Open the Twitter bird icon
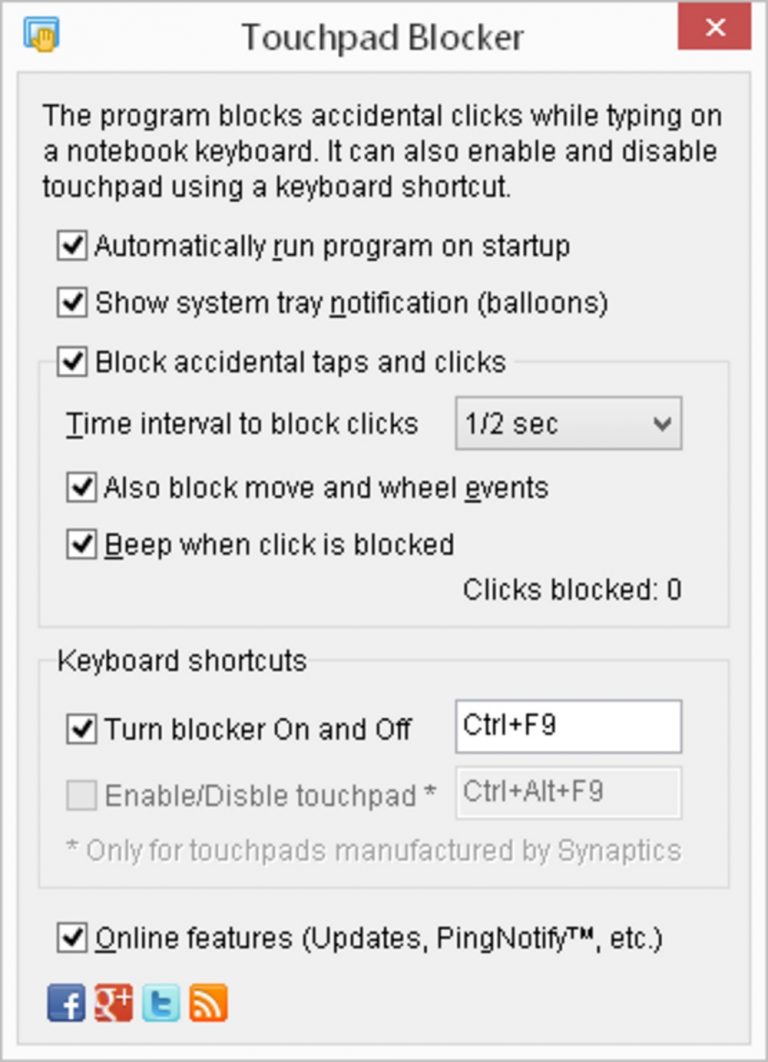Screen dimensions: 768x1062 point(161,1003)
